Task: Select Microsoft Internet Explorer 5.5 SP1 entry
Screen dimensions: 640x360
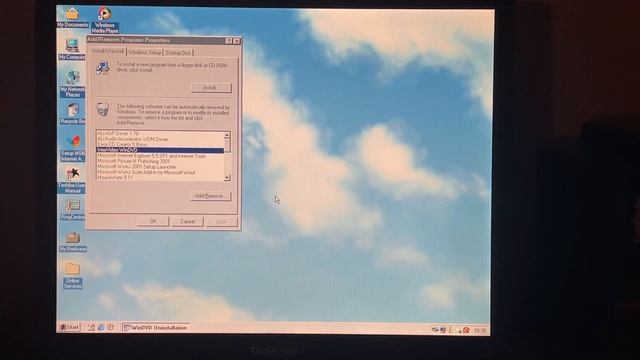Action: [x=160, y=156]
